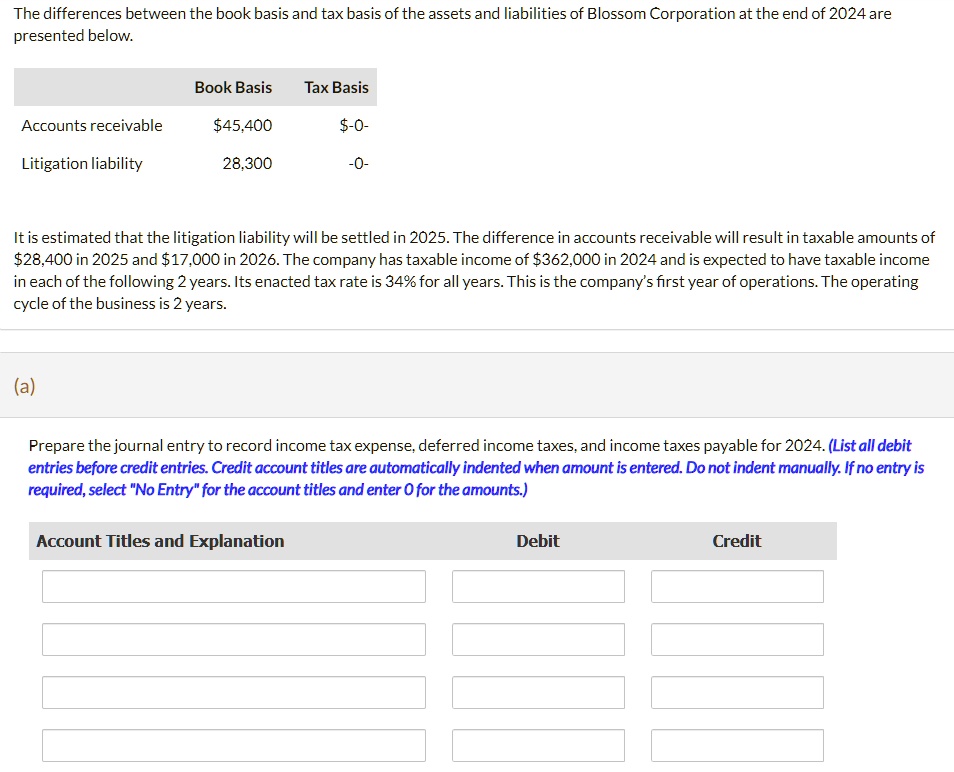Select the Accounts receivable row label

tap(91, 125)
